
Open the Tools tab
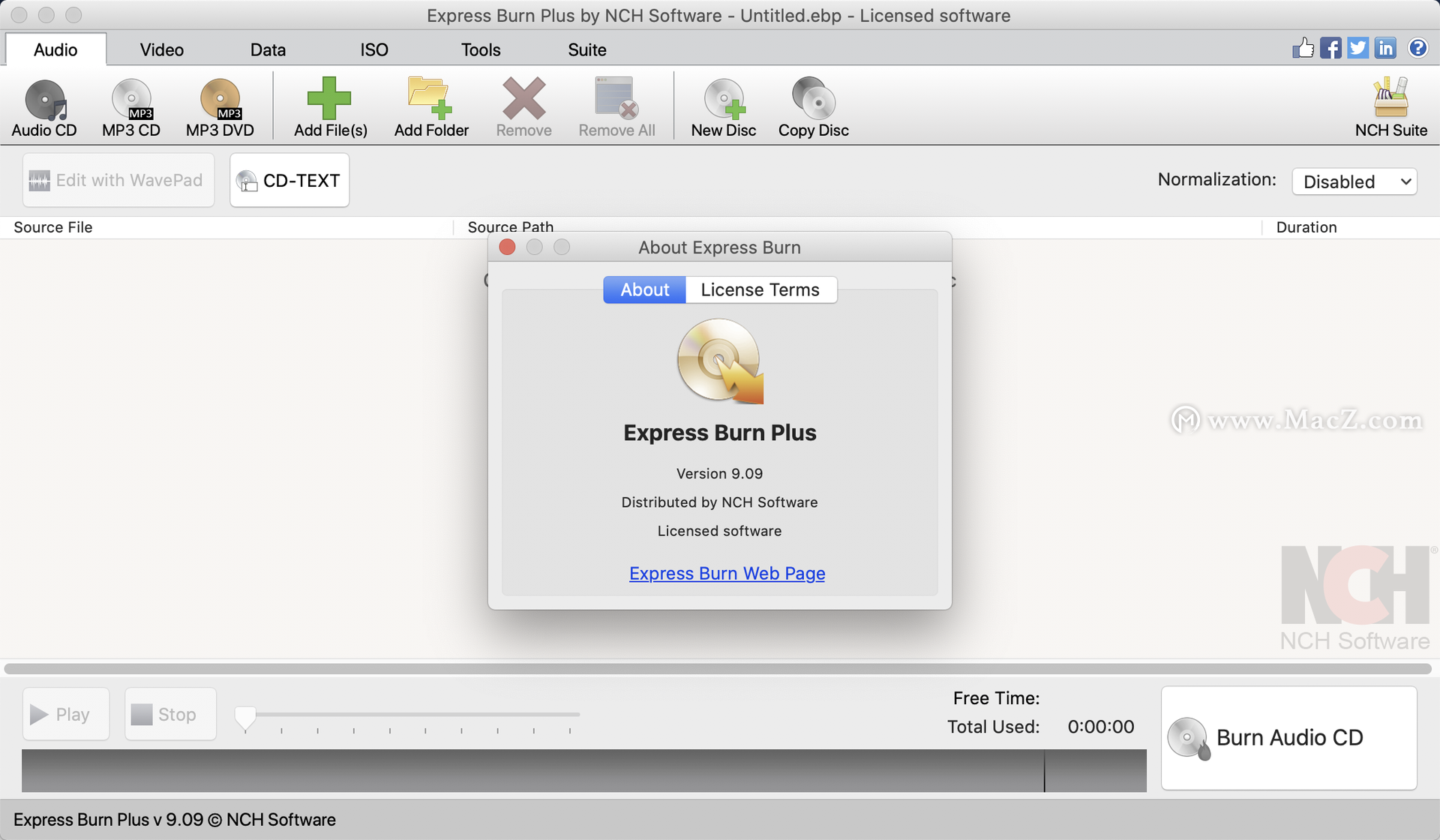pos(481,49)
